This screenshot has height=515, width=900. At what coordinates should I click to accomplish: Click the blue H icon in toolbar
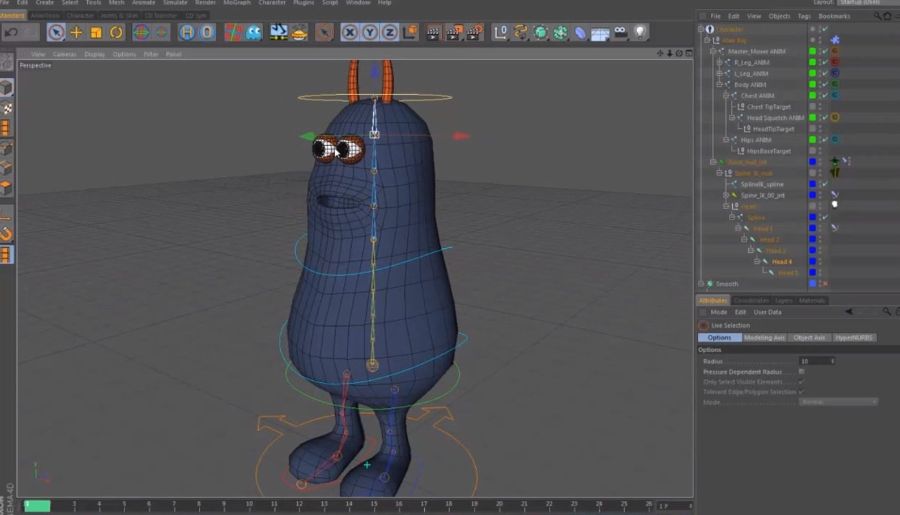tap(187, 32)
